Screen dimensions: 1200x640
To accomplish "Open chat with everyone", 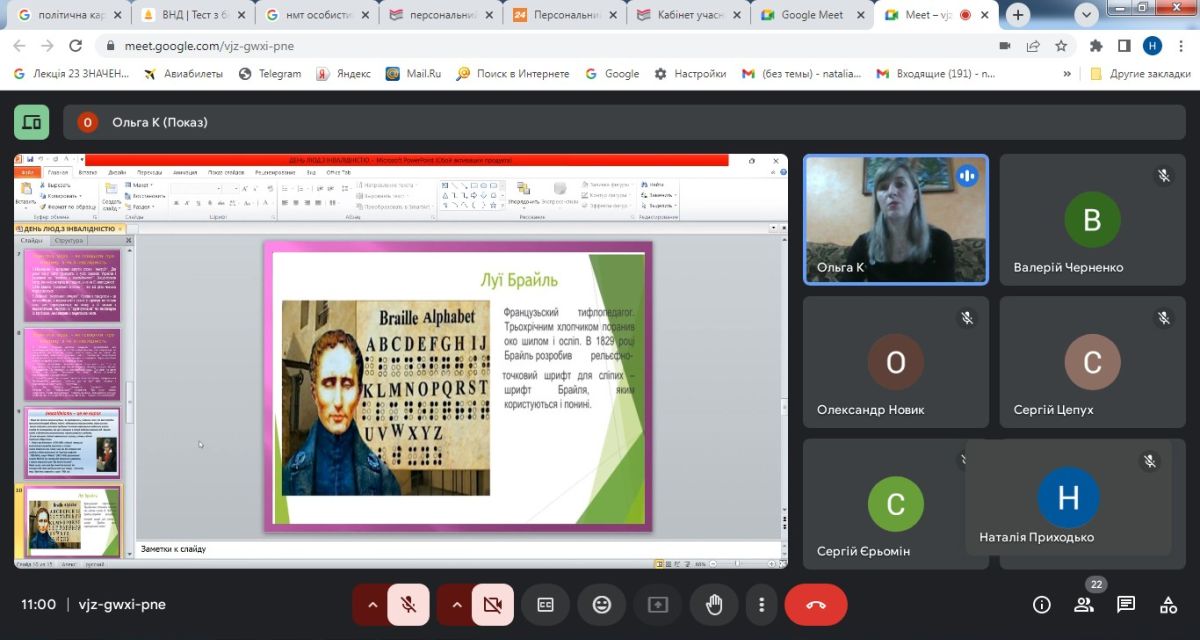I will point(1126,605).
